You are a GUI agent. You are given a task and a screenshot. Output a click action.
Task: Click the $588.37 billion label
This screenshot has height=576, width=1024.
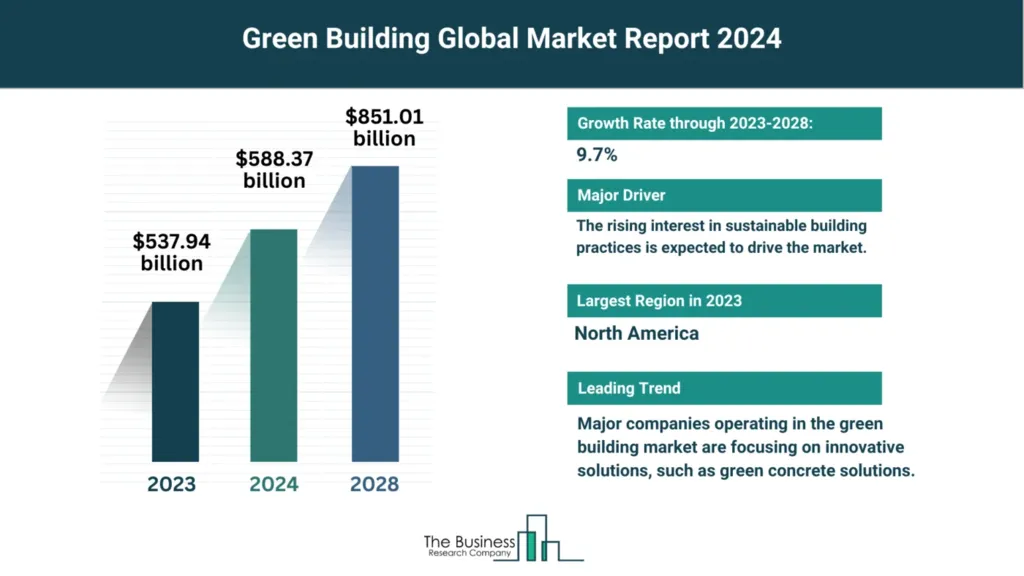275,170
